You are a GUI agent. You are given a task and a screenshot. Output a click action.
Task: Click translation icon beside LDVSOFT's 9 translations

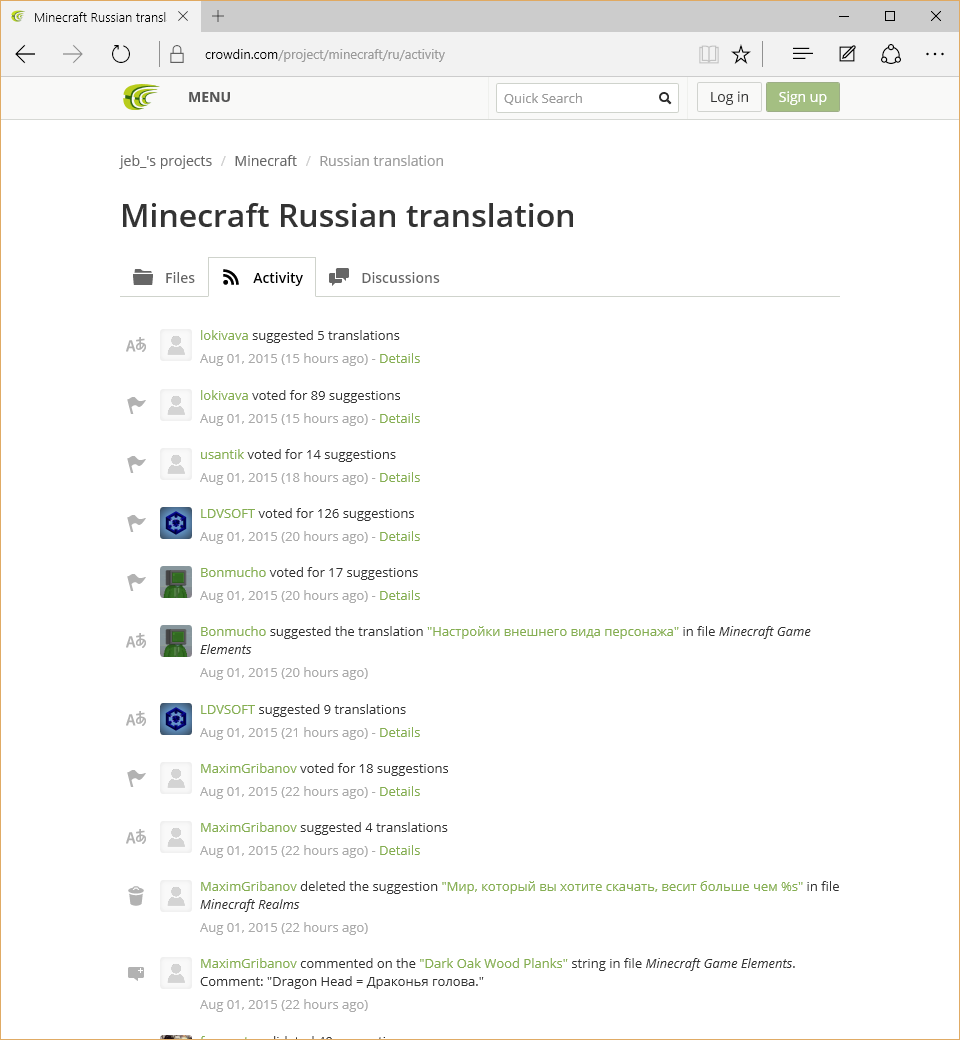(136, 719)
